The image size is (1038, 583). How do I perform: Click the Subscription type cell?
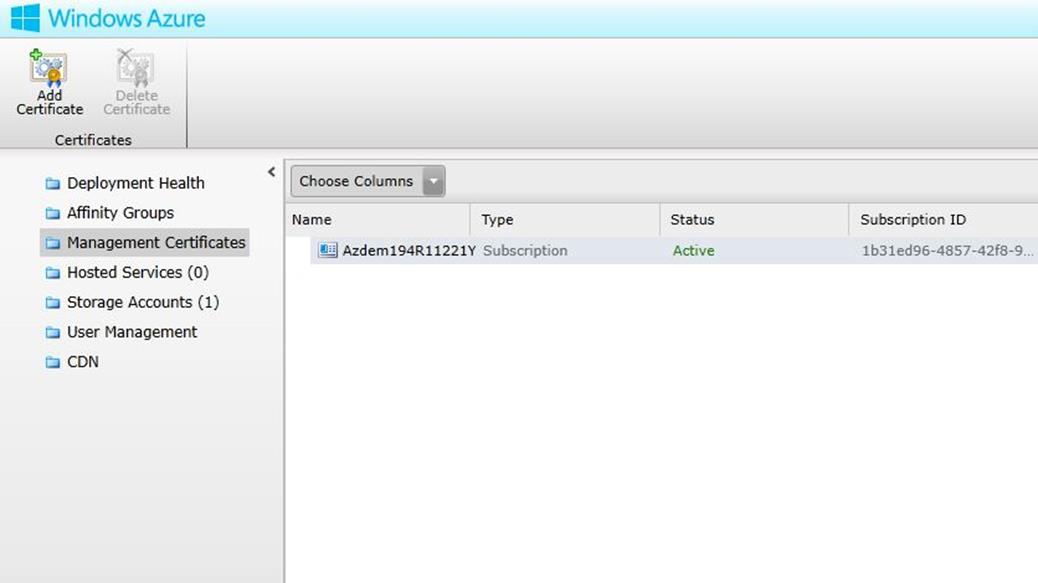tap(525, 251)
